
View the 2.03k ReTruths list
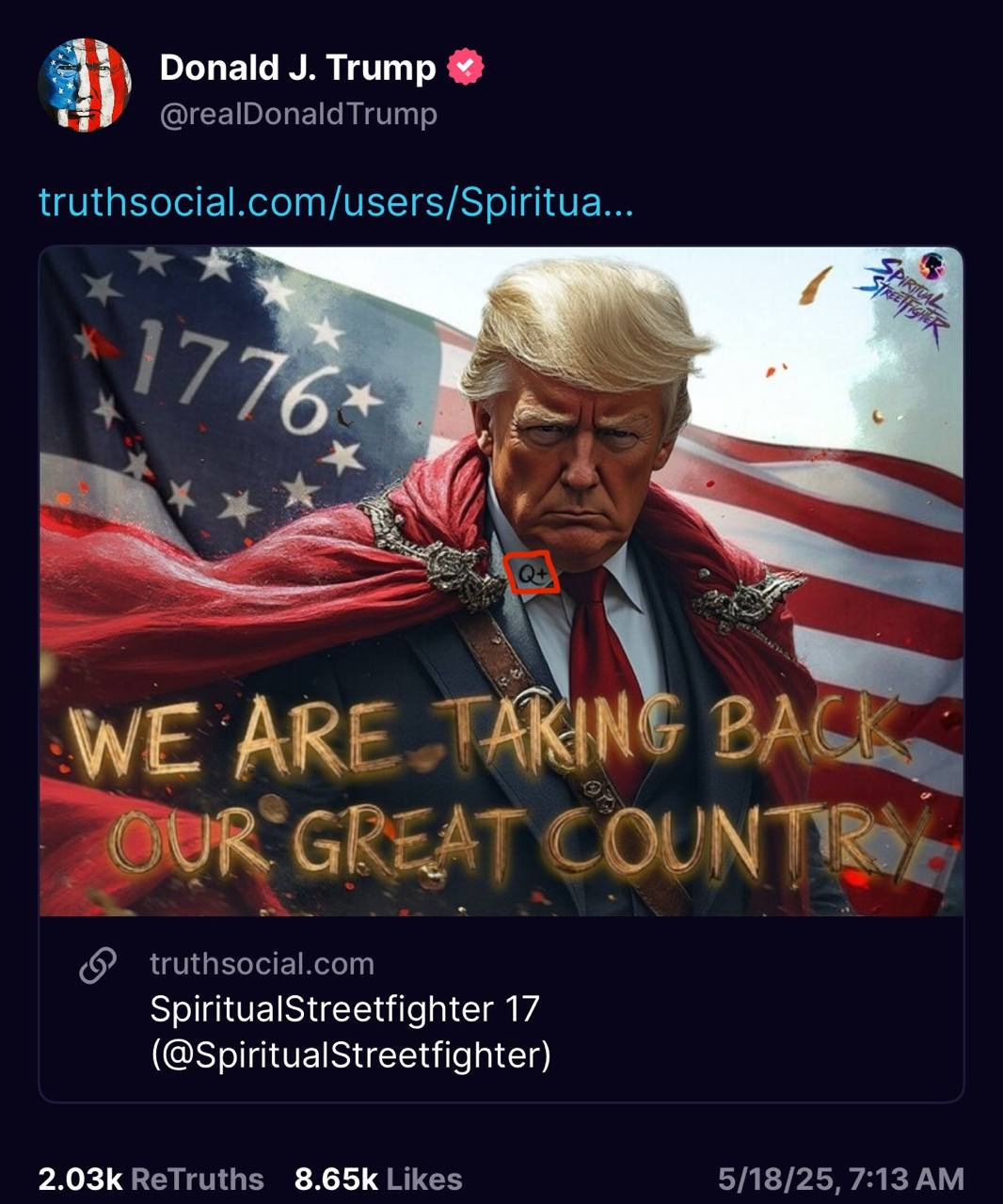pos(151,1179)
